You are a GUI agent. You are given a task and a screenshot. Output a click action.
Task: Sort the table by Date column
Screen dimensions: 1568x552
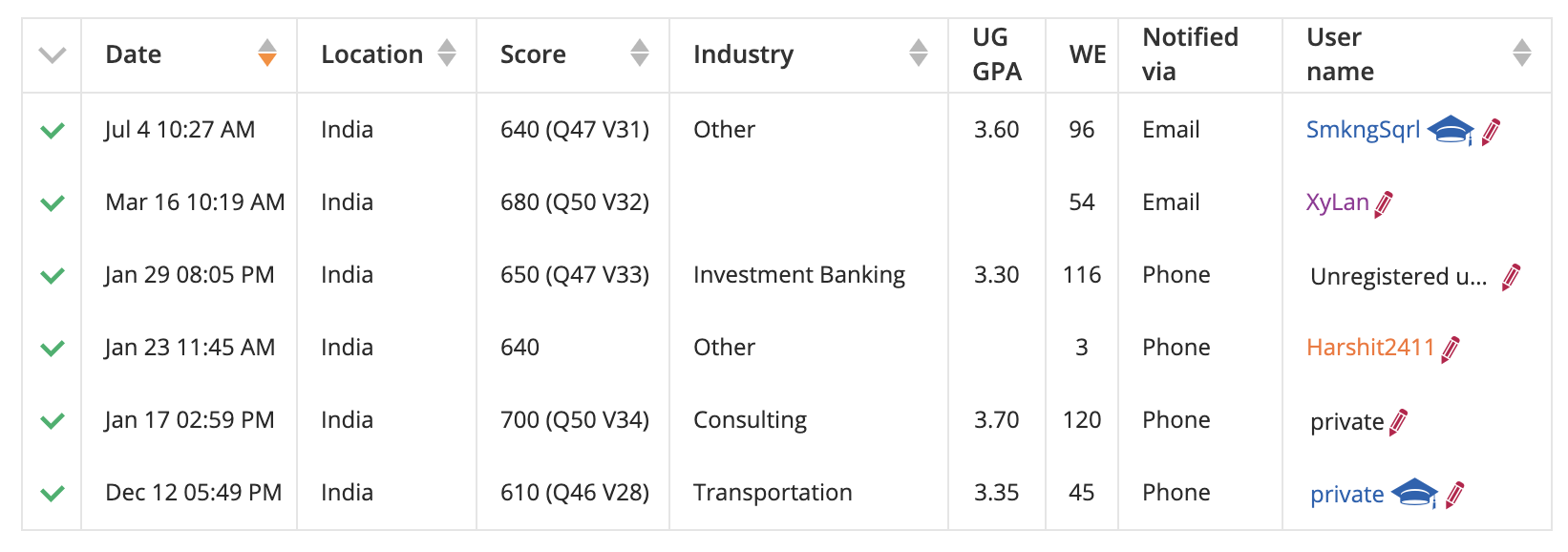267,53
